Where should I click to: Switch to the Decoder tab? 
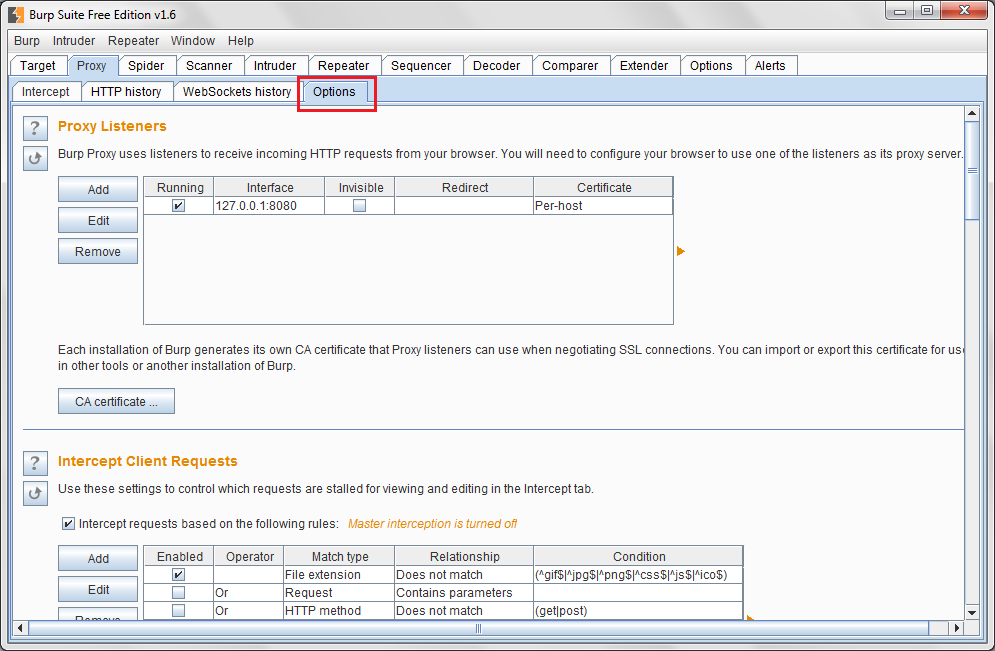point(496,65)
